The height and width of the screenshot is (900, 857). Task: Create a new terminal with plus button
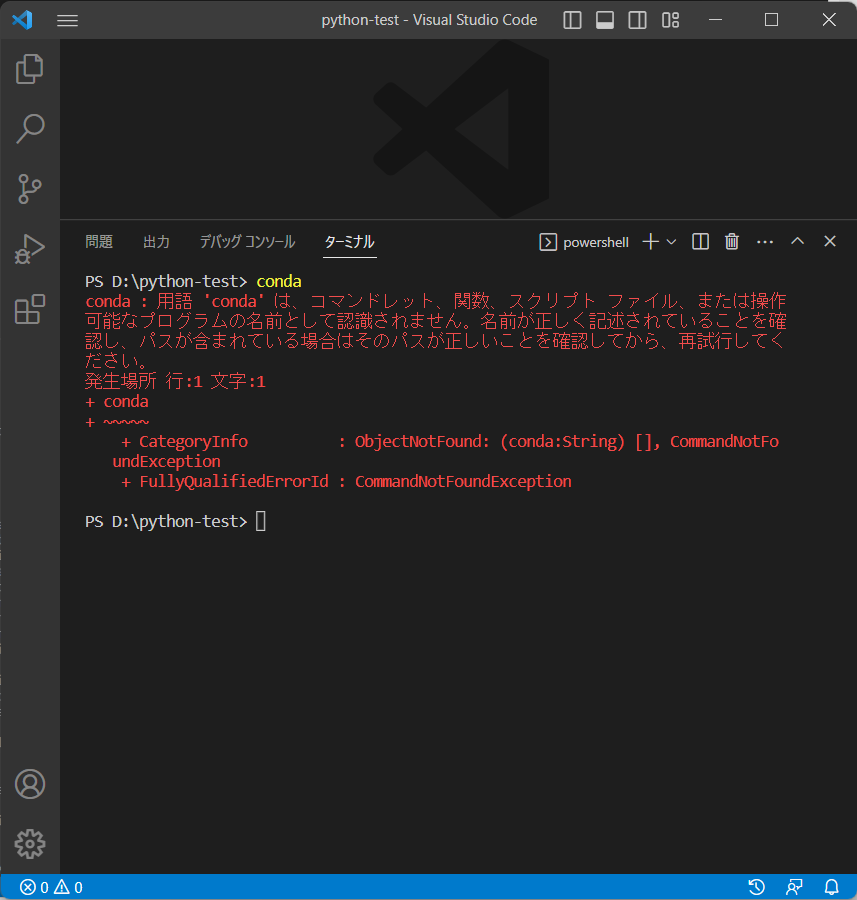tap(648, 241)
